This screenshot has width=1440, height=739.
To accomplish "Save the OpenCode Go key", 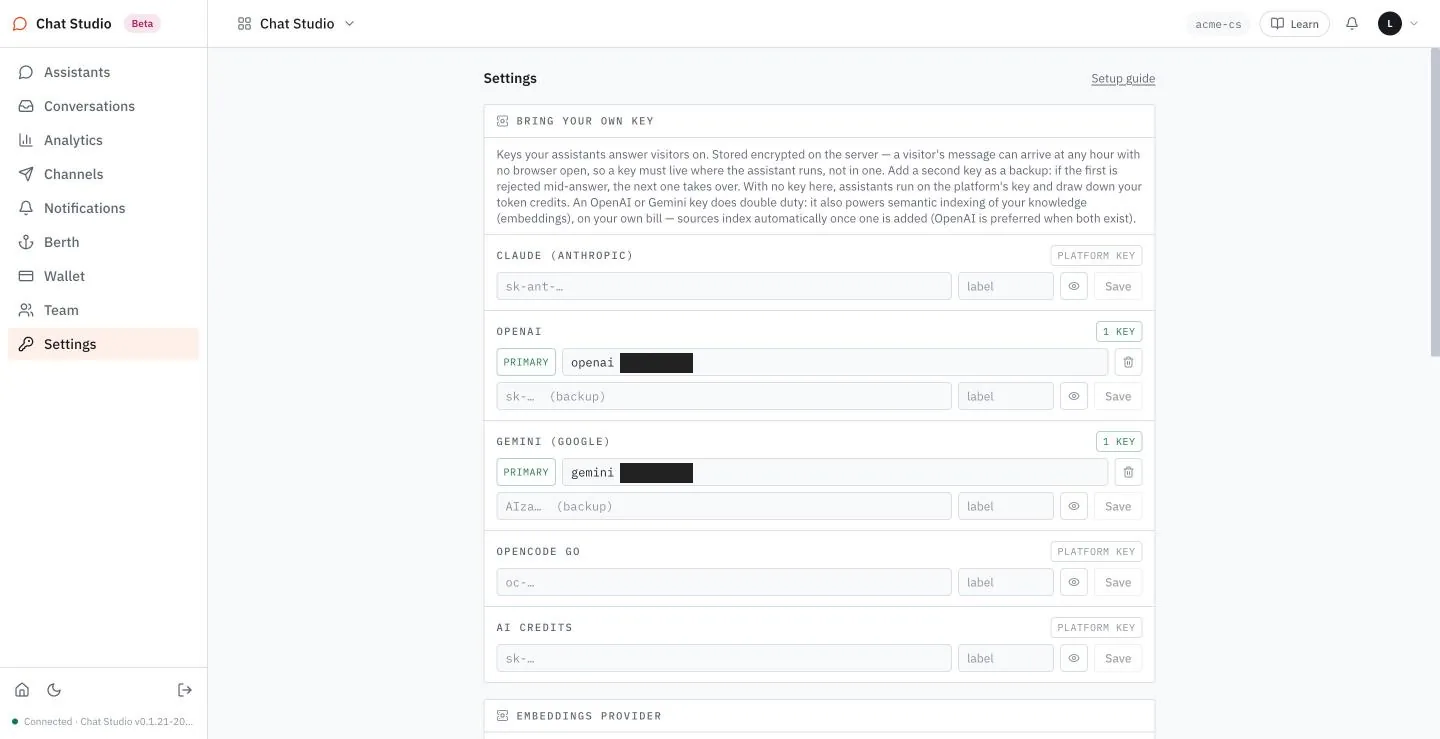I will tap(1118, 582).
